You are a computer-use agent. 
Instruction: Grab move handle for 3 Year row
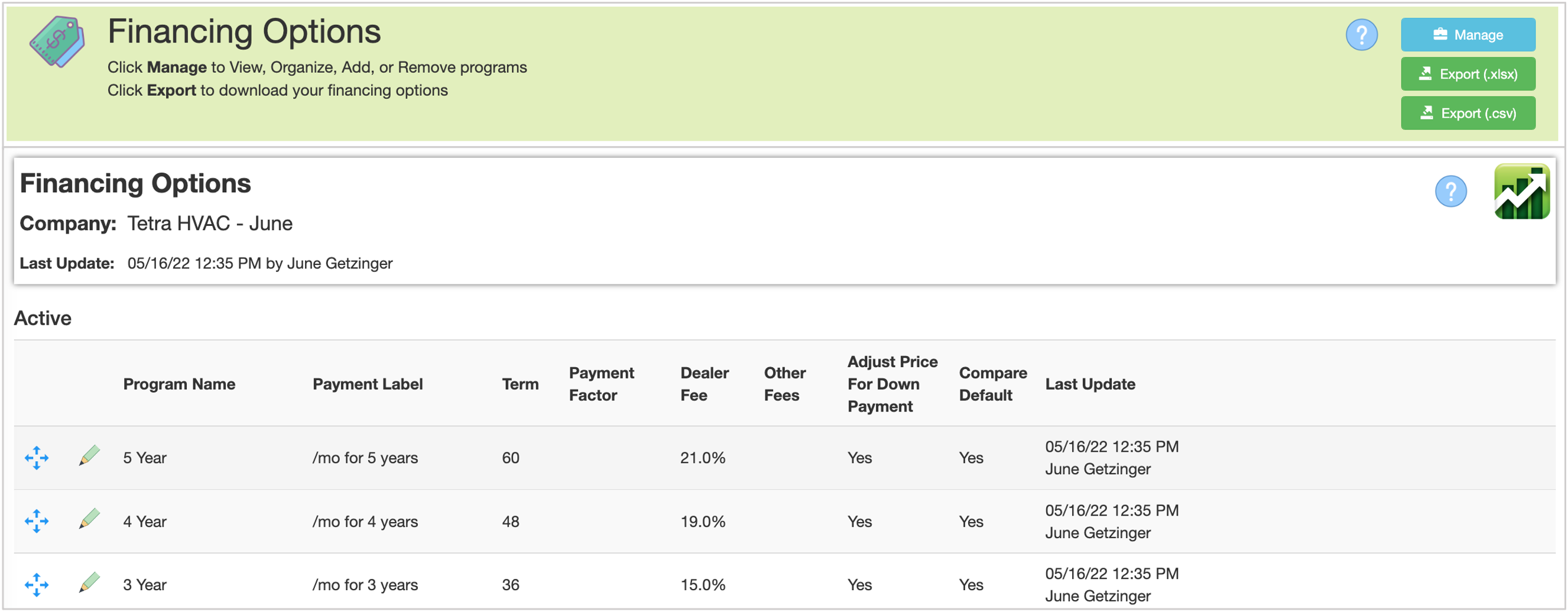[x=37, y=585]
